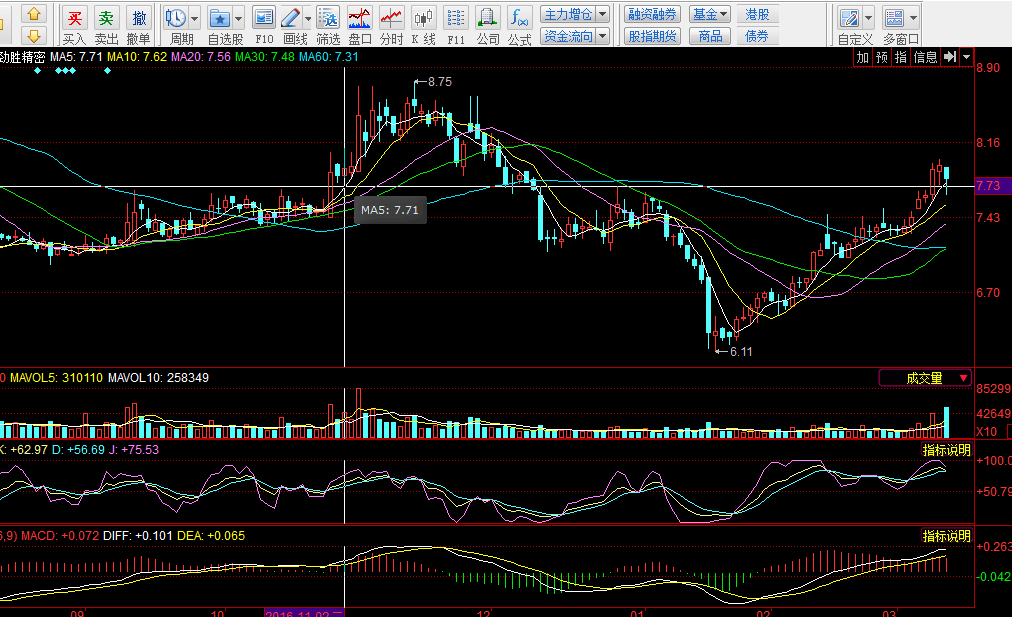
Task: Click the KDJ J: +75.53 value
Action: pos(134,450)
